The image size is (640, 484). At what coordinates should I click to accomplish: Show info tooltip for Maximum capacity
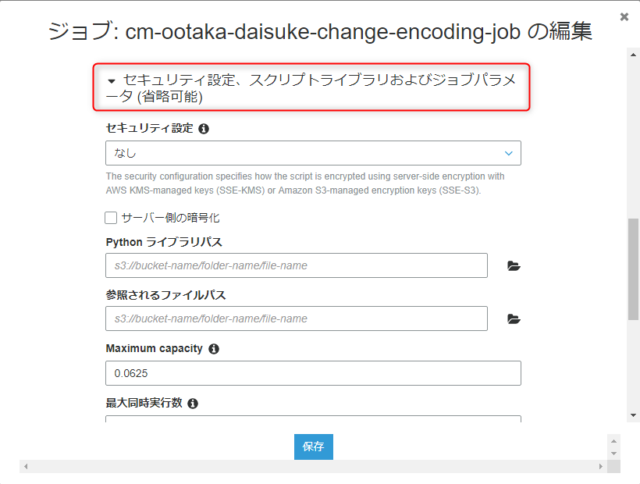[214, 349]
